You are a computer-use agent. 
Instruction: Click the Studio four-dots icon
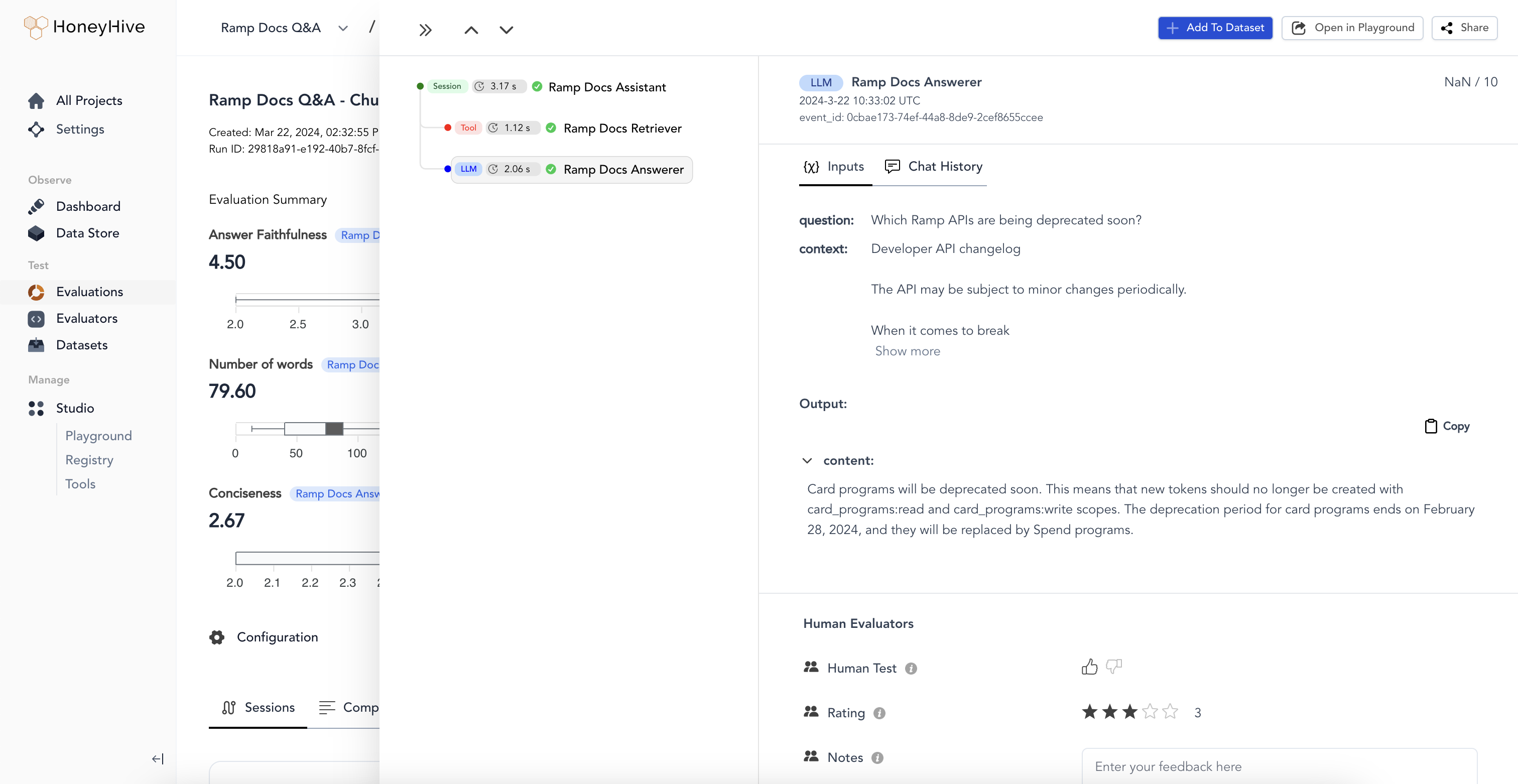[x=36, y=408]
